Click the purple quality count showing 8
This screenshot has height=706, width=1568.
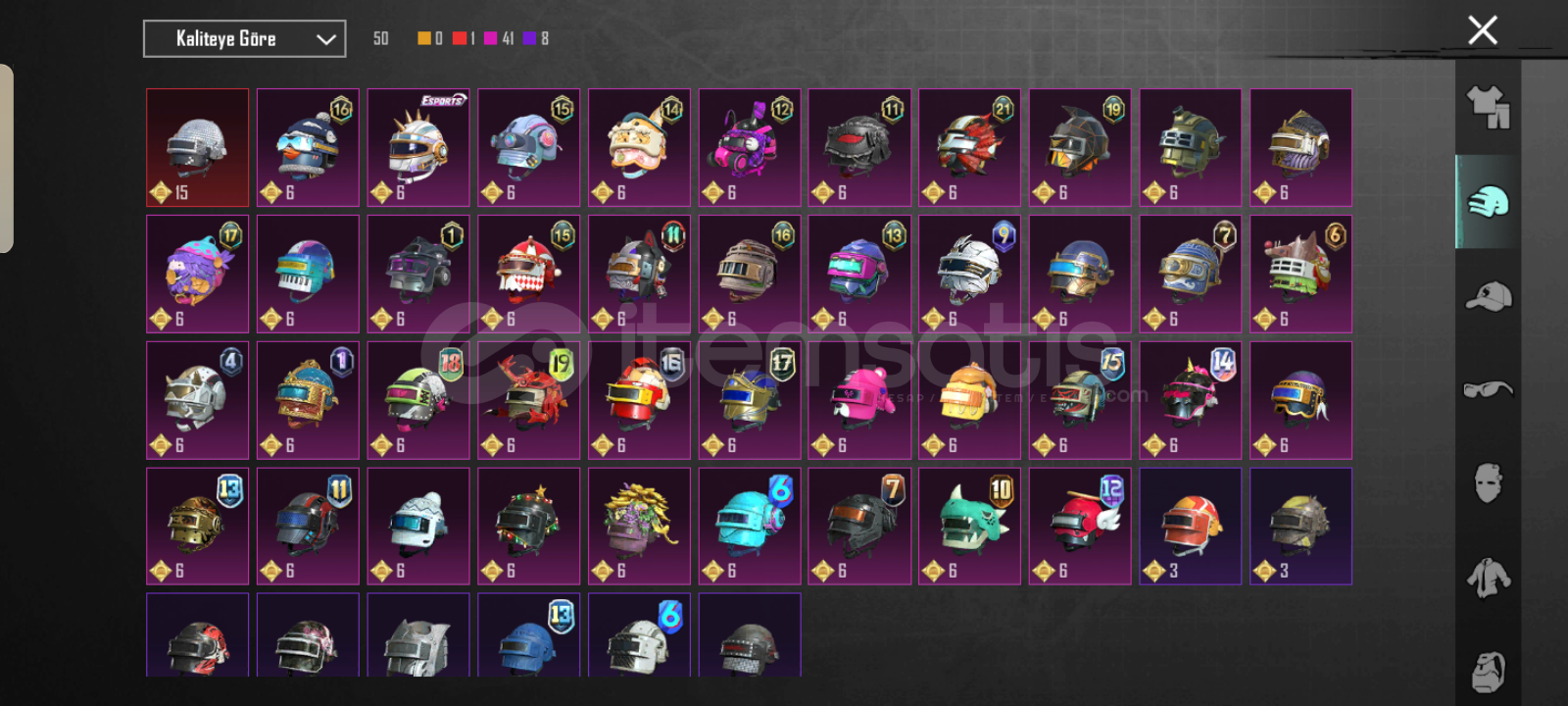(x=536, y=38)
